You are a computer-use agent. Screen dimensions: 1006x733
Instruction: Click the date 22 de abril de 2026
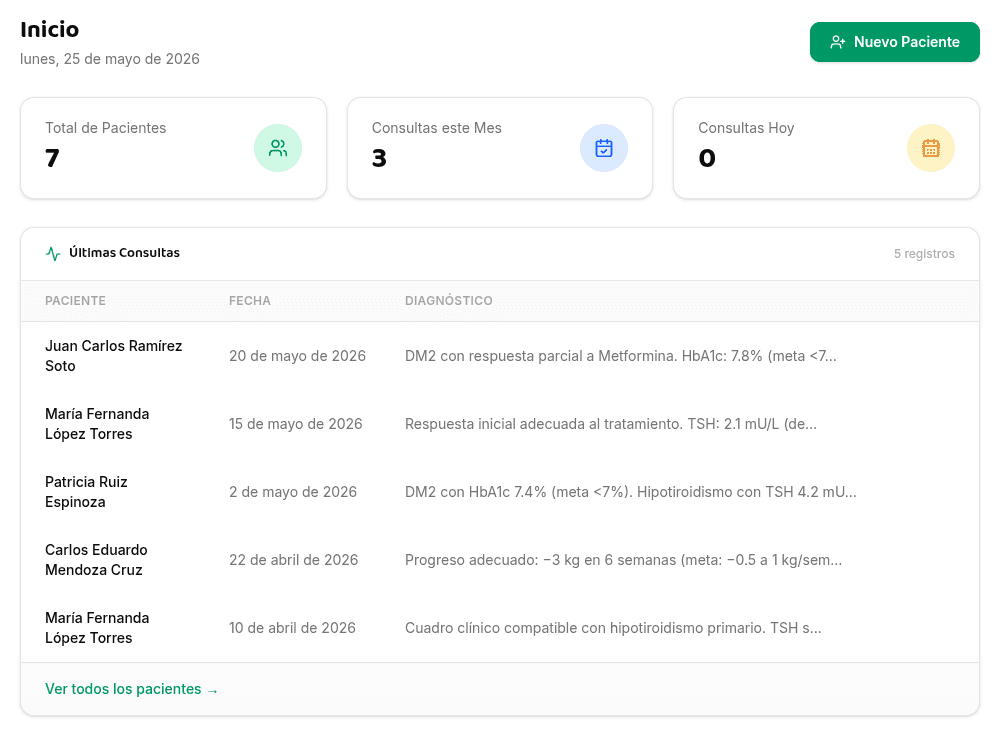click(x=293, y=560)
